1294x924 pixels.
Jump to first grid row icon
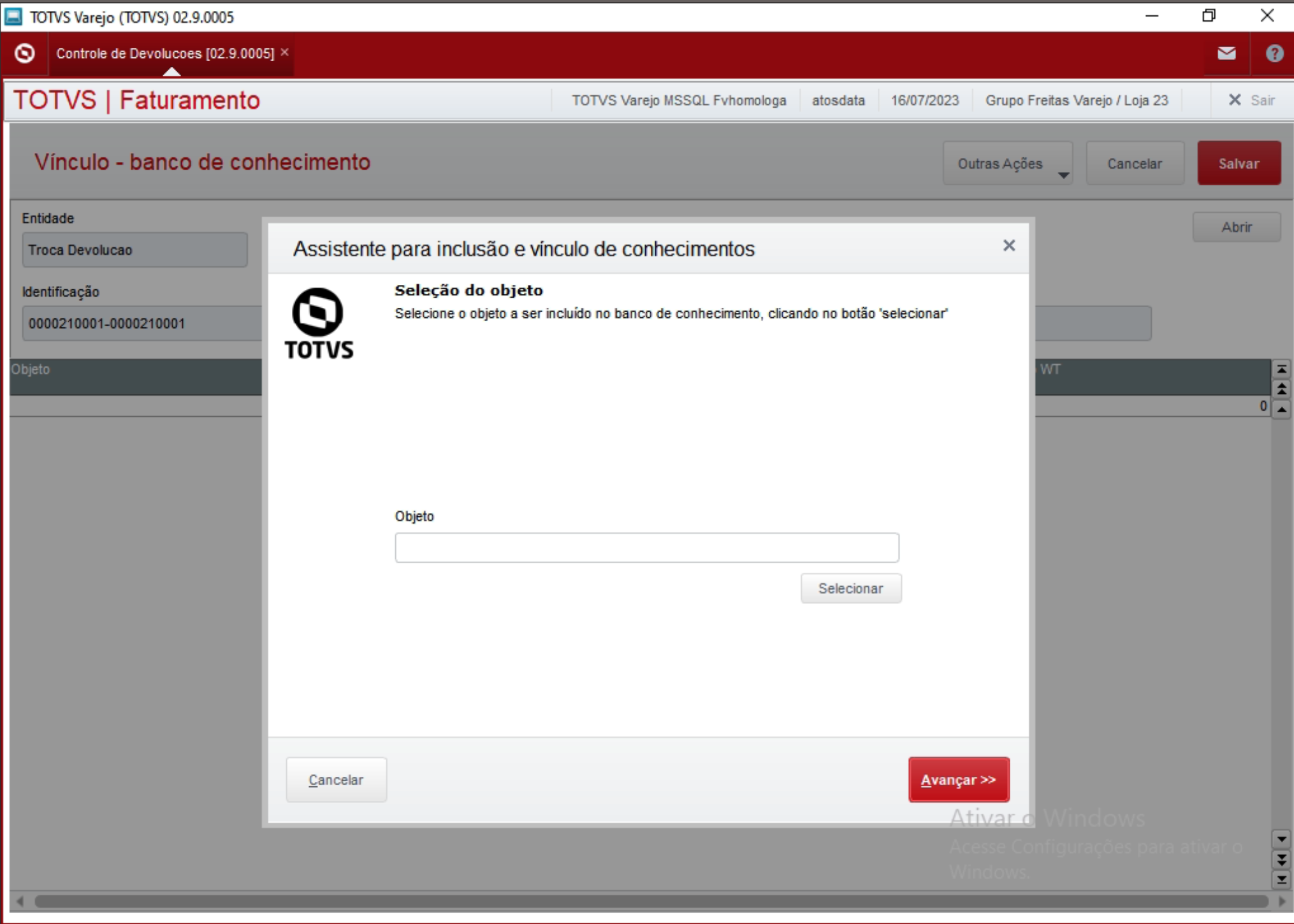[1281, 369]
